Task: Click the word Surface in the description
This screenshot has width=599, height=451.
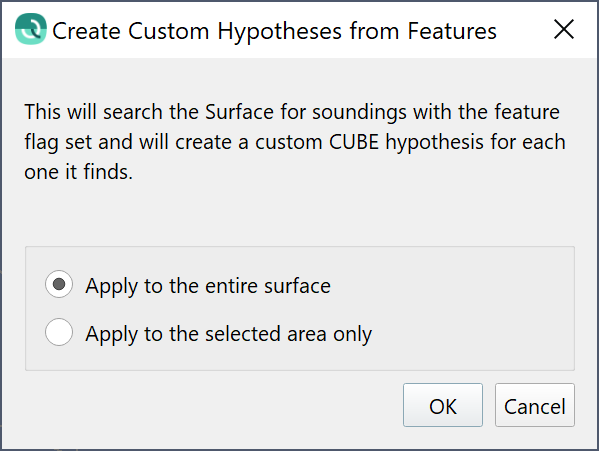Action: (x=239, y=112)
